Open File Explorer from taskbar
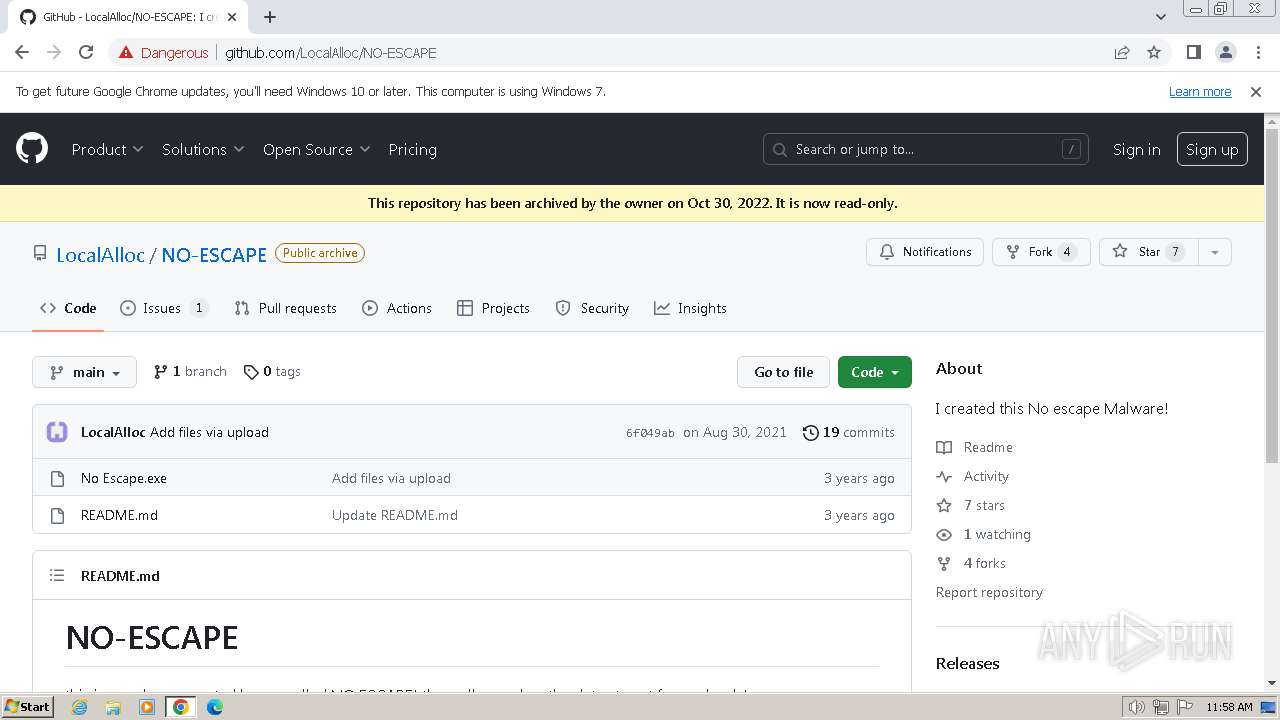 (x=113, y=707)
